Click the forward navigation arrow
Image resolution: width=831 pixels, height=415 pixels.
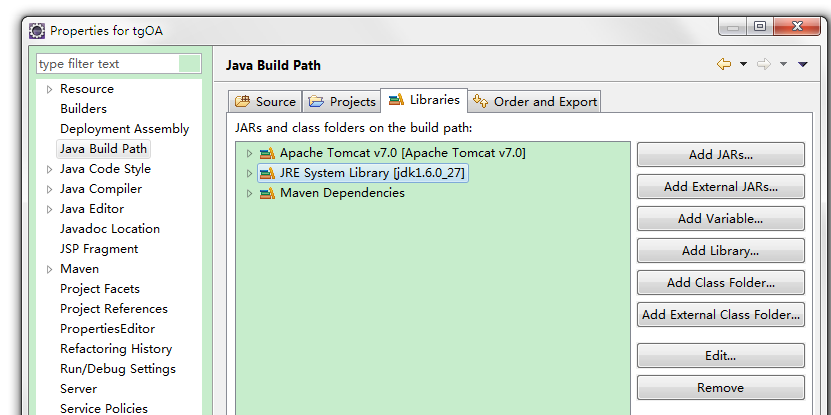(764, 64)
